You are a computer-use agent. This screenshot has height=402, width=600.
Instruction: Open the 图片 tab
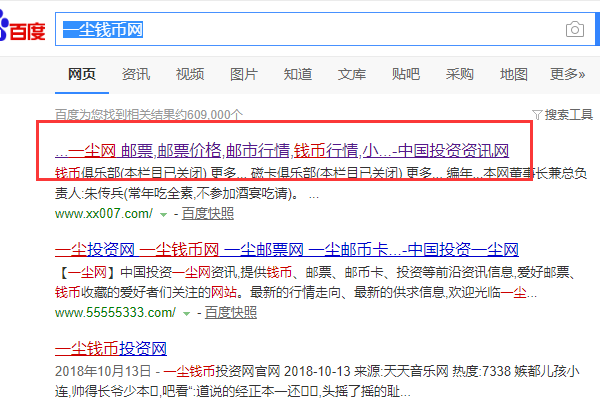point(244,74)
